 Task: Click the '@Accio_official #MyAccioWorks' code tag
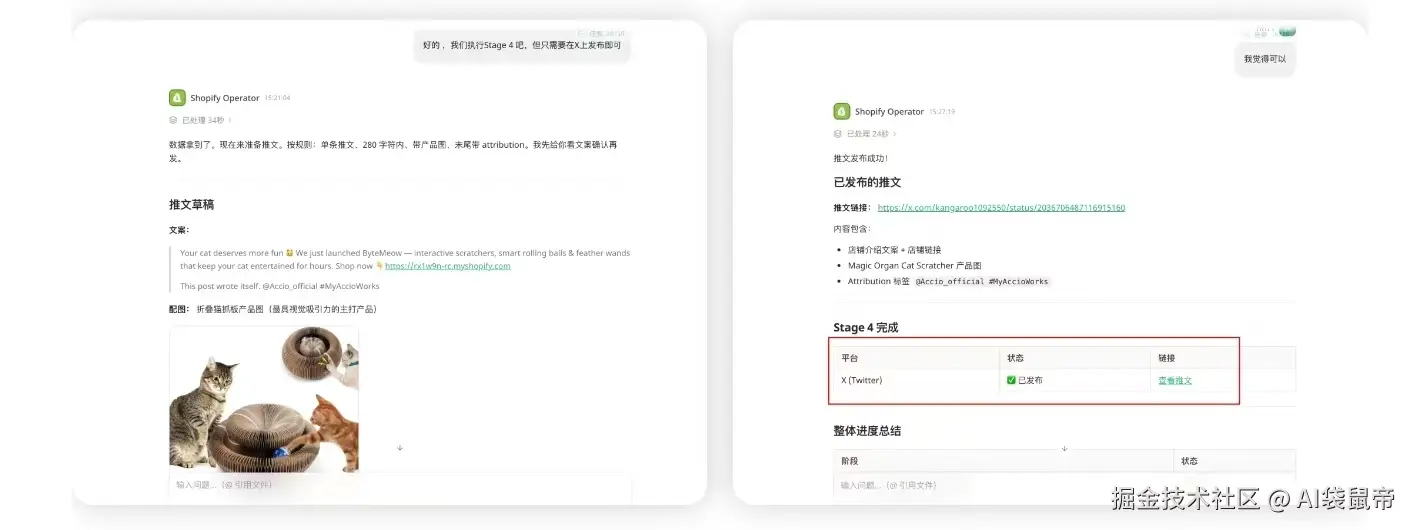coord(982,282)
